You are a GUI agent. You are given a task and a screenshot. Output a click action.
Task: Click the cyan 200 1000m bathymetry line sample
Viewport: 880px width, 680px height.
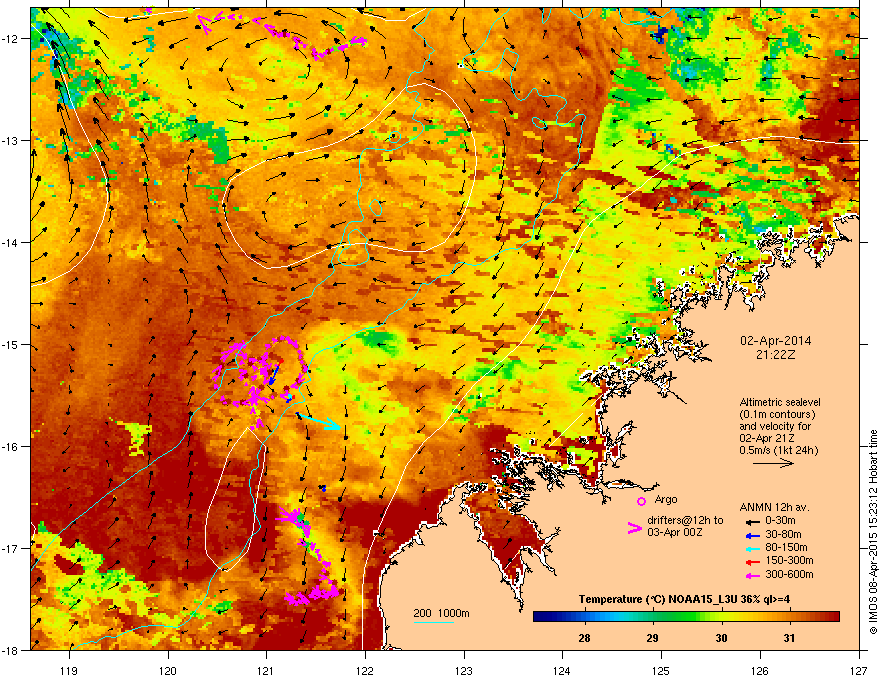tap(434, 622)
